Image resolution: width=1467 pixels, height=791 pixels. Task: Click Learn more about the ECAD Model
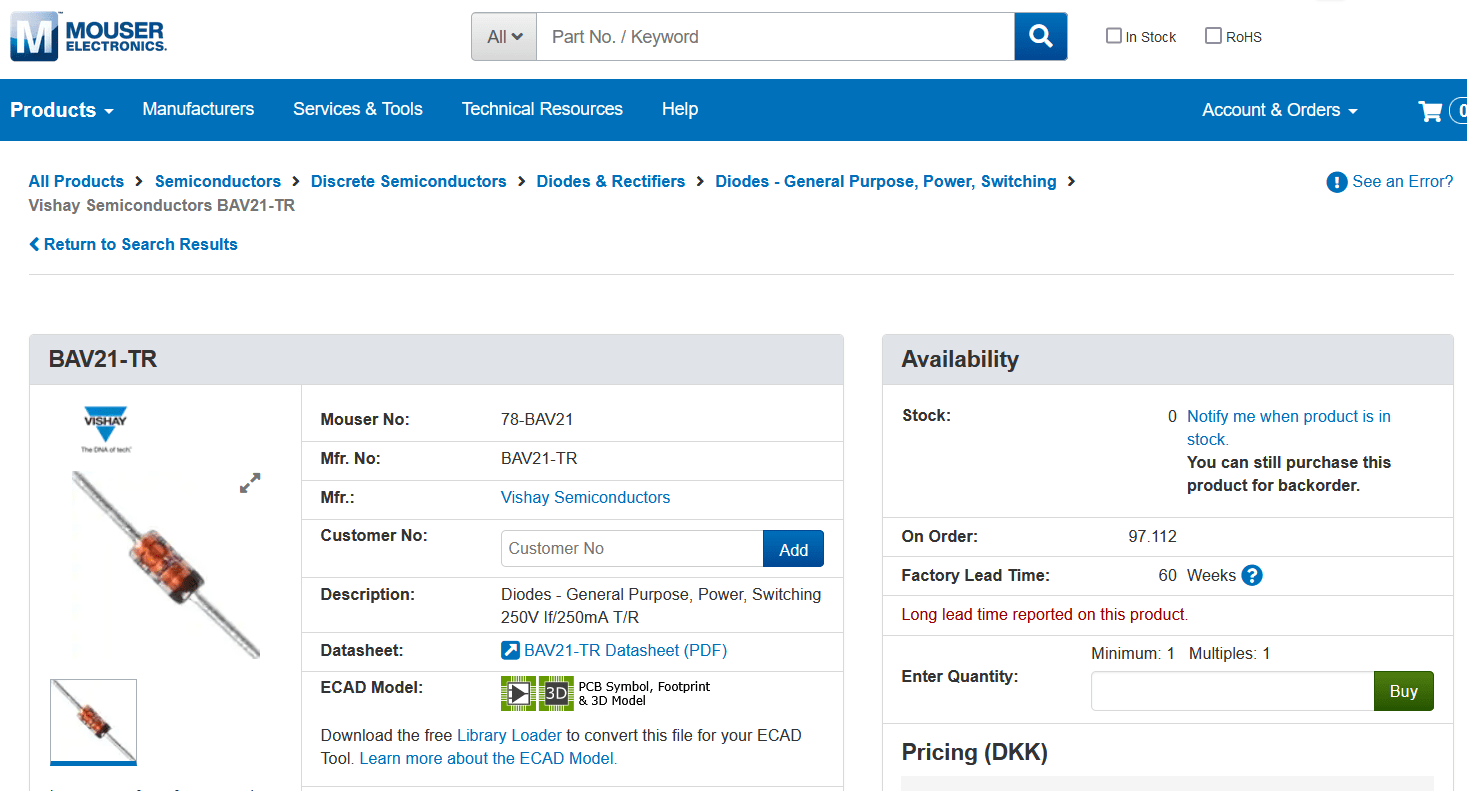pos(488,758)
